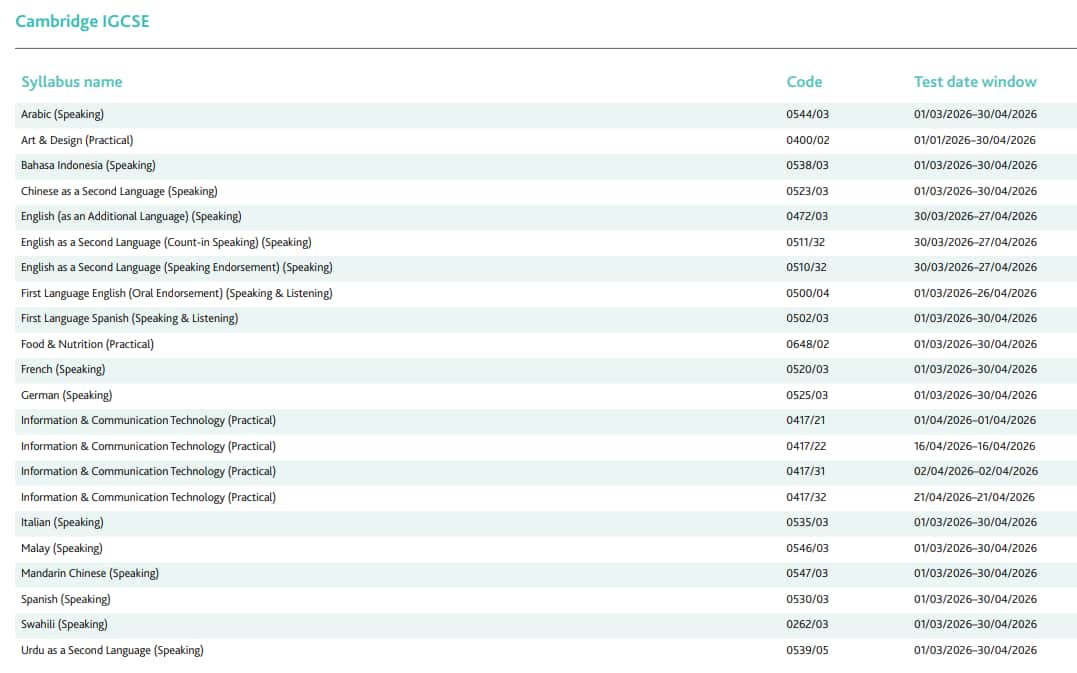1077x673 pixels.
Task: Click code 0400/02 for Art & Design
Action: (807, 140)
